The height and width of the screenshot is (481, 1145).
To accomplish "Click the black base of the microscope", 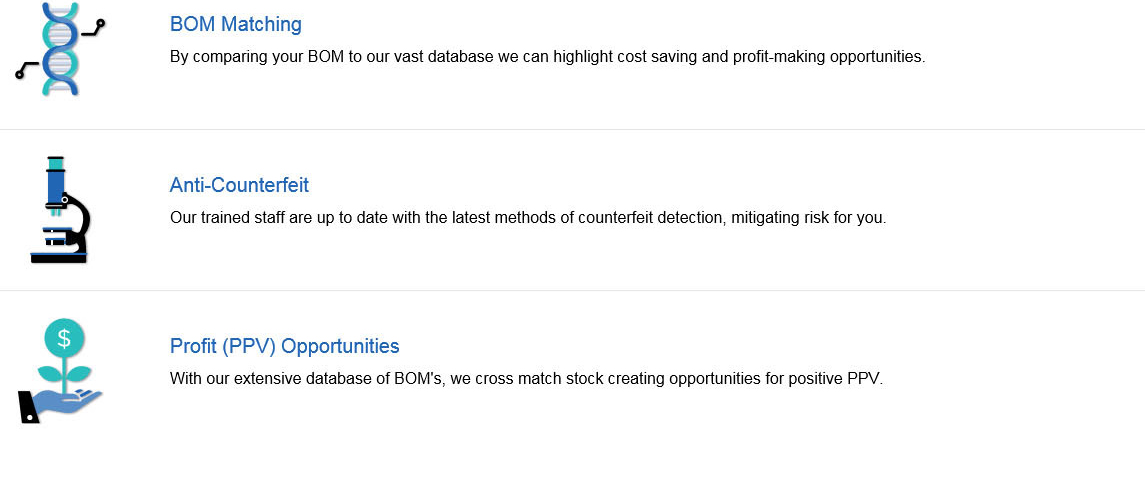I will click(59, 258).
